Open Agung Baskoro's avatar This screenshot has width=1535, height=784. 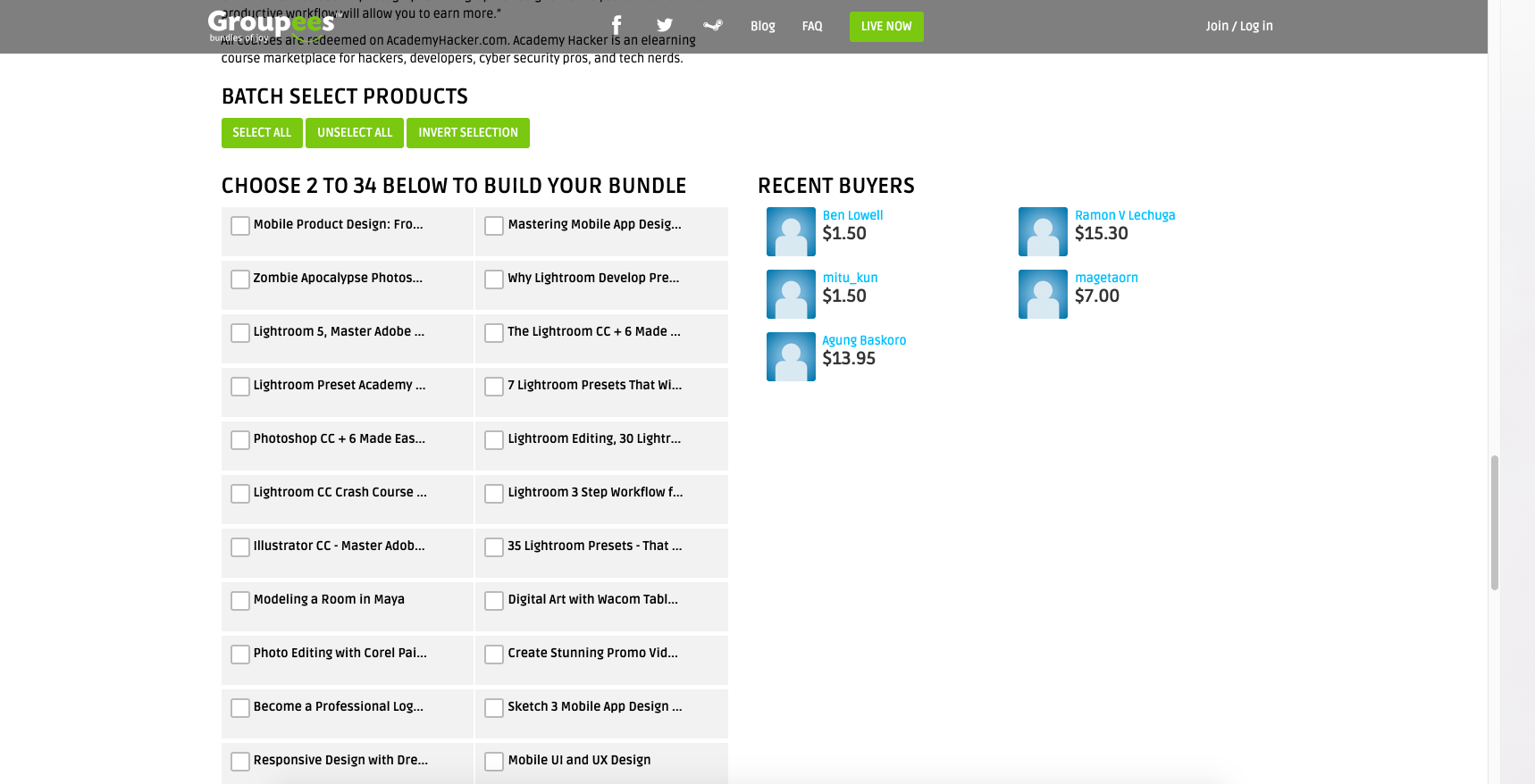click(x=791, y=357)
